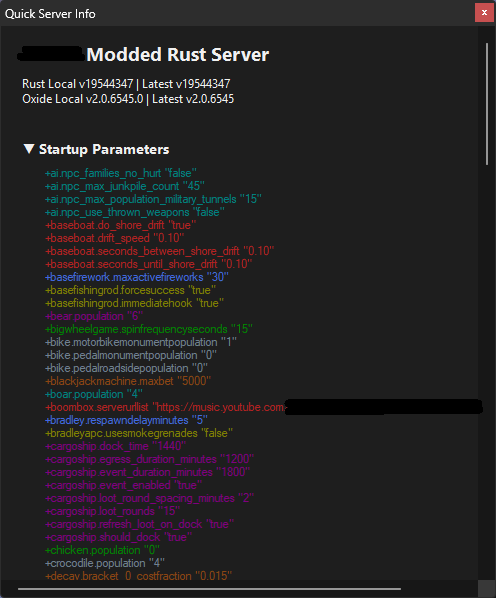
Task: Click the horizontal scrollbar at bottom
Action: coord(209,589)
